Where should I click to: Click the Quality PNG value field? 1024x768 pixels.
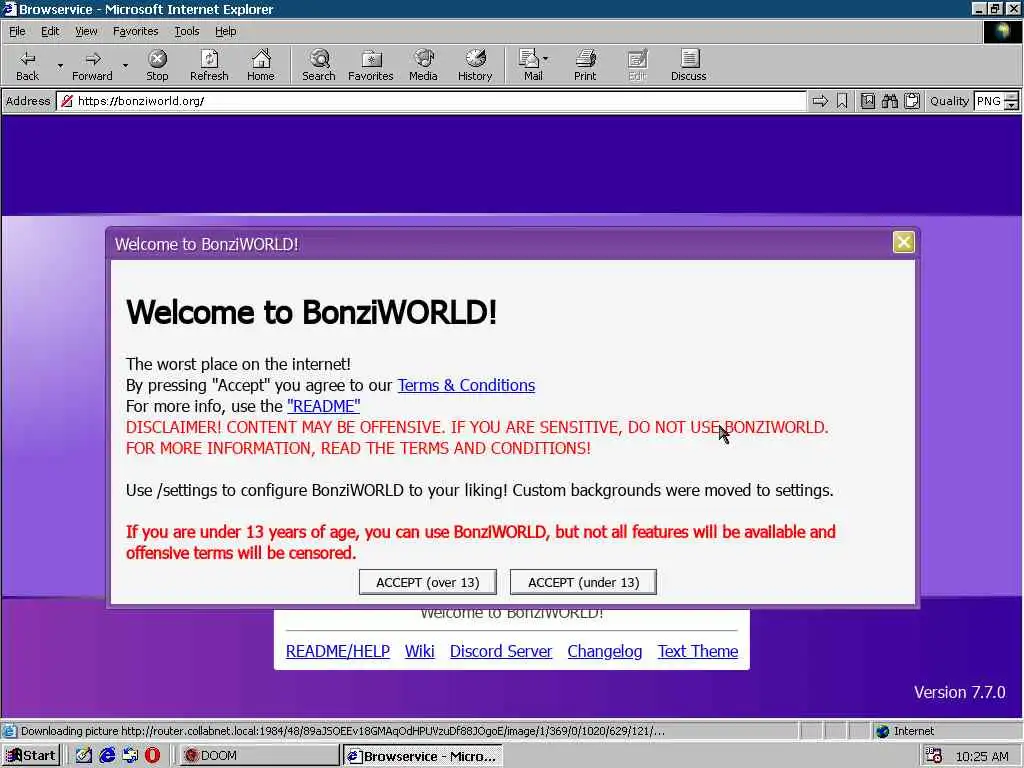989,101
